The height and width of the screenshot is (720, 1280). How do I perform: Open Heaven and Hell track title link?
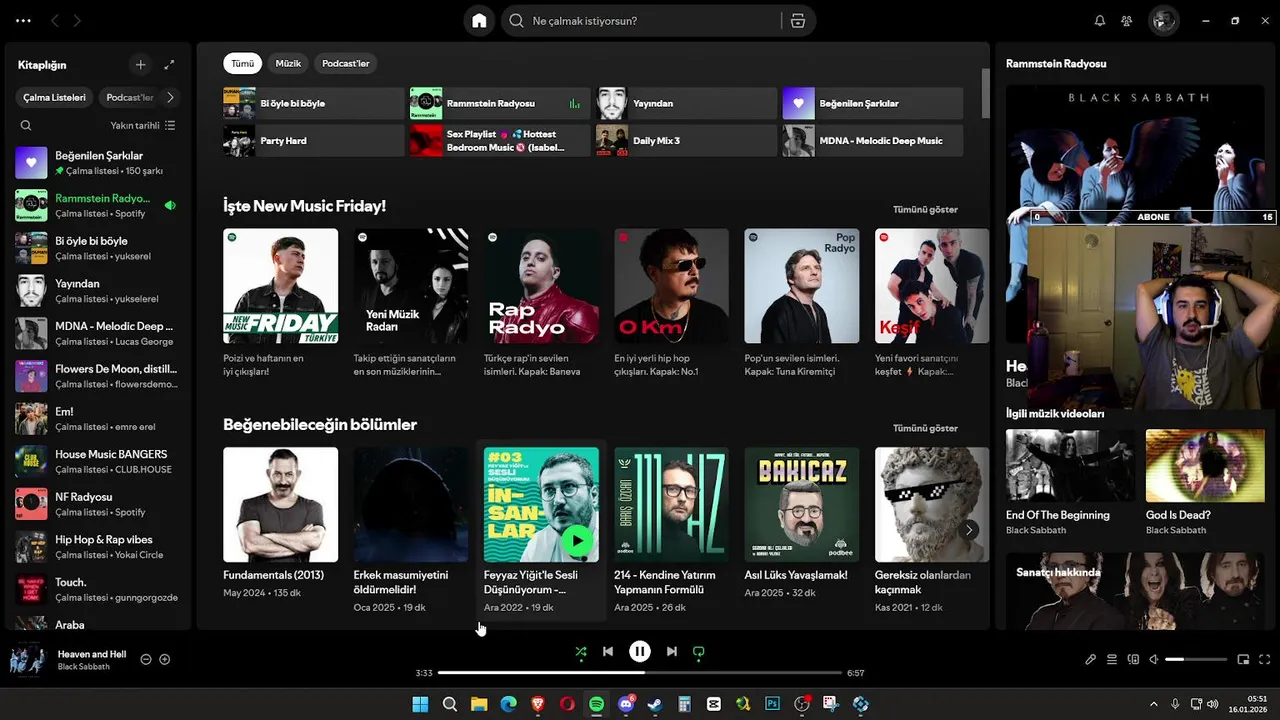[x=92, y=654]
